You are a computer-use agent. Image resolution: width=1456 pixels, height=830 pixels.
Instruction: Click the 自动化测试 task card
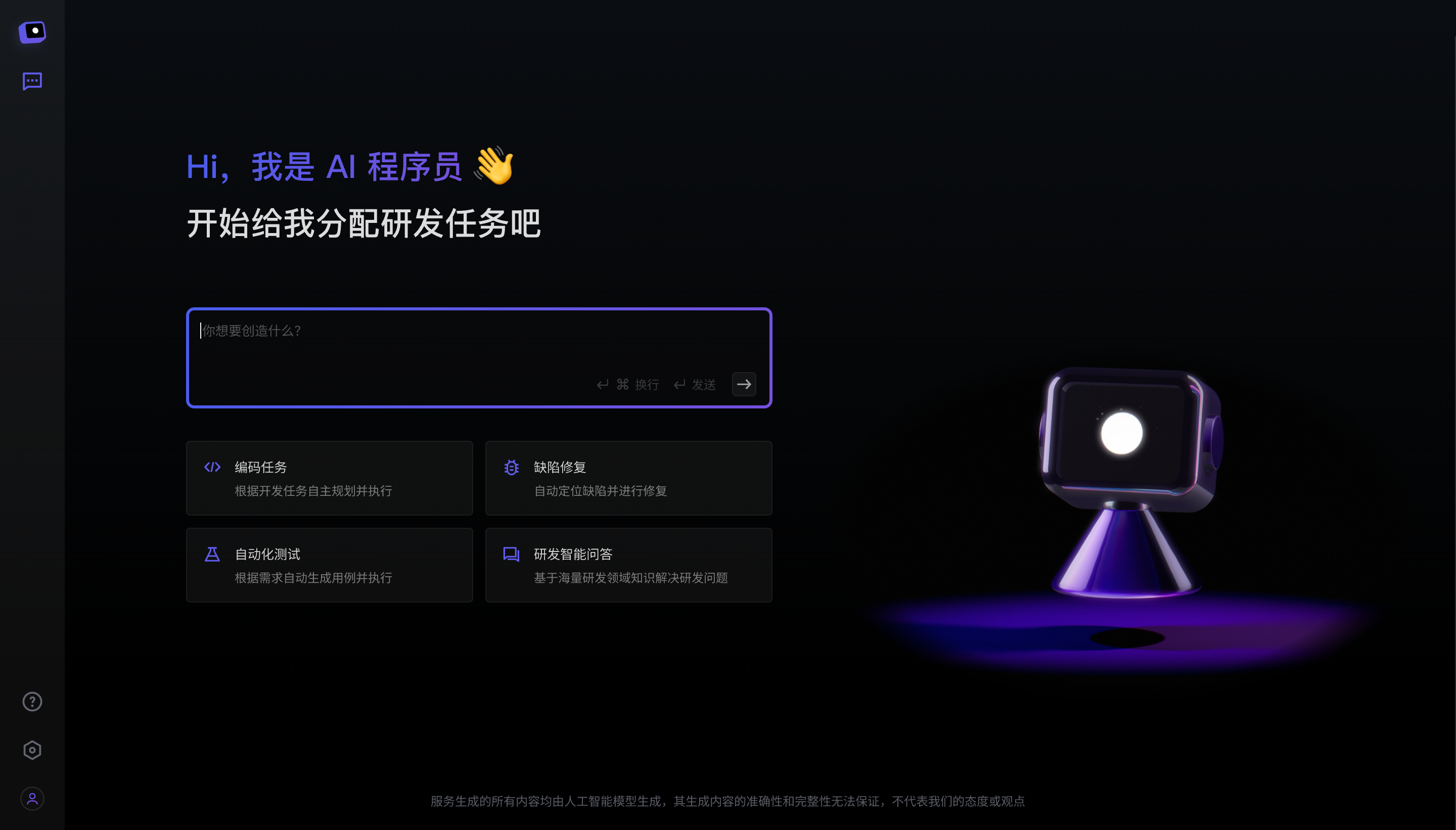[x=329, y=564]
